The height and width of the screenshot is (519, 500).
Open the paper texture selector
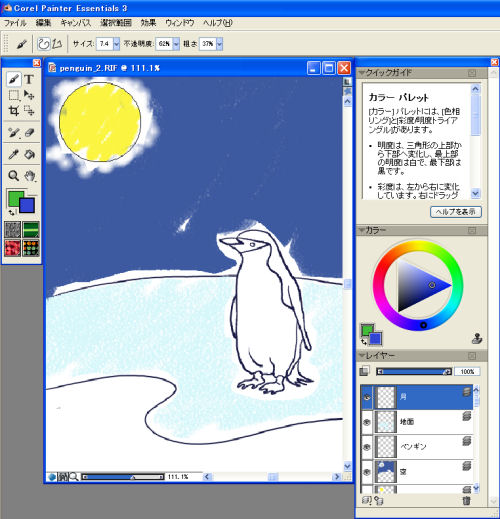(x=13, y=230)
